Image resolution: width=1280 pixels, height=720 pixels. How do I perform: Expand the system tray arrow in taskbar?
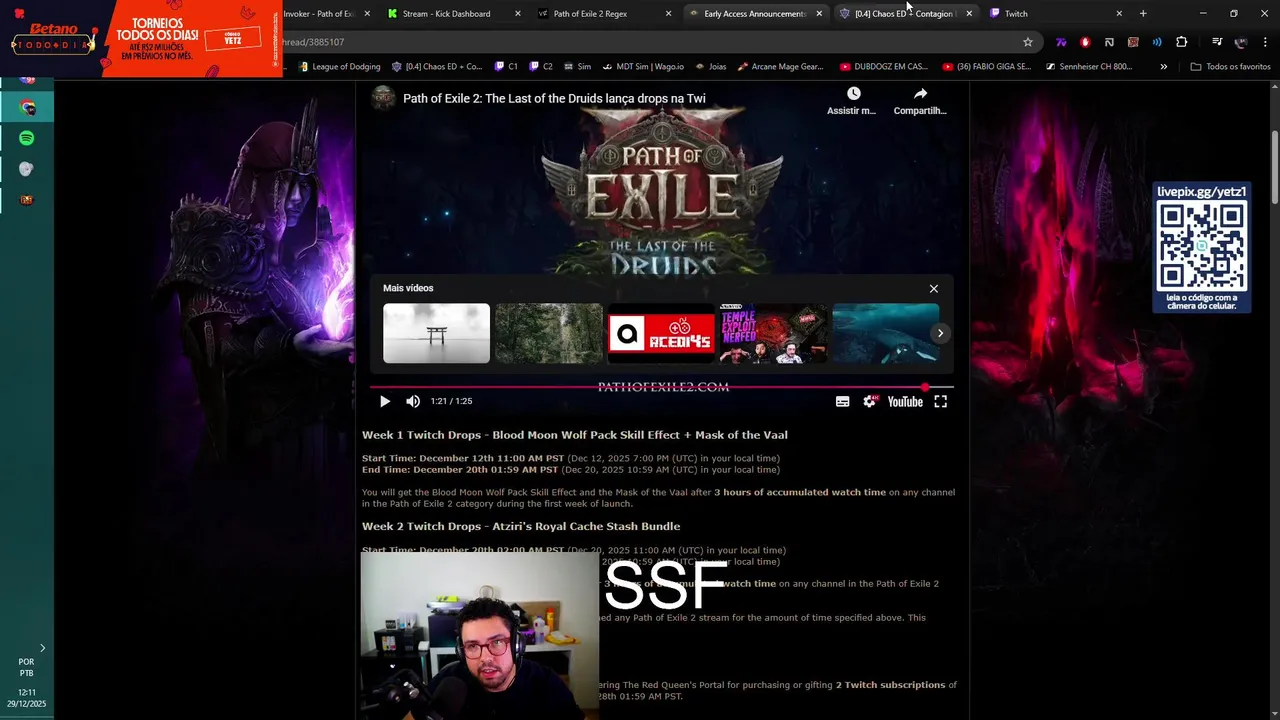42,648
